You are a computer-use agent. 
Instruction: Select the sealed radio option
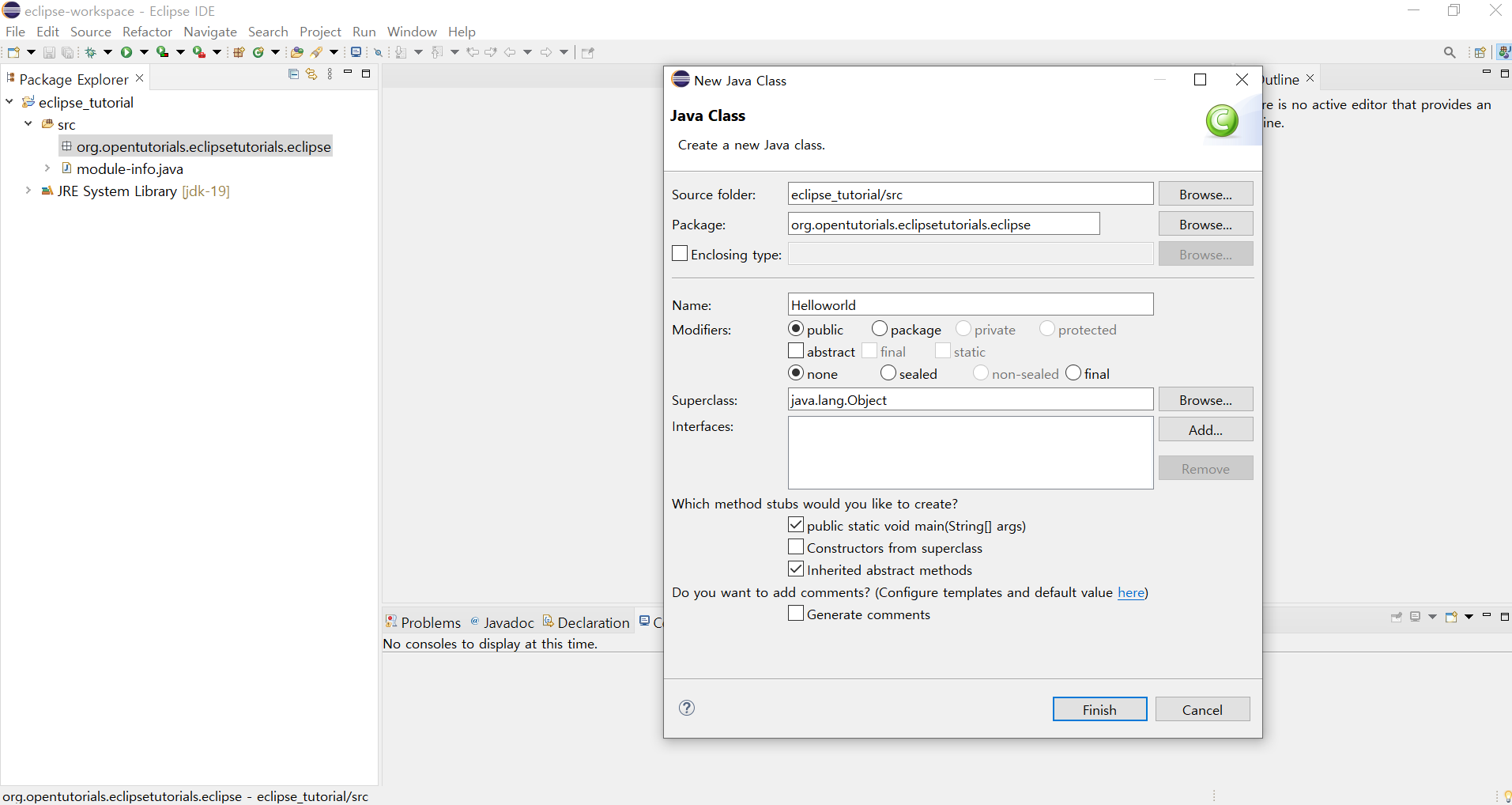point(888,372)
